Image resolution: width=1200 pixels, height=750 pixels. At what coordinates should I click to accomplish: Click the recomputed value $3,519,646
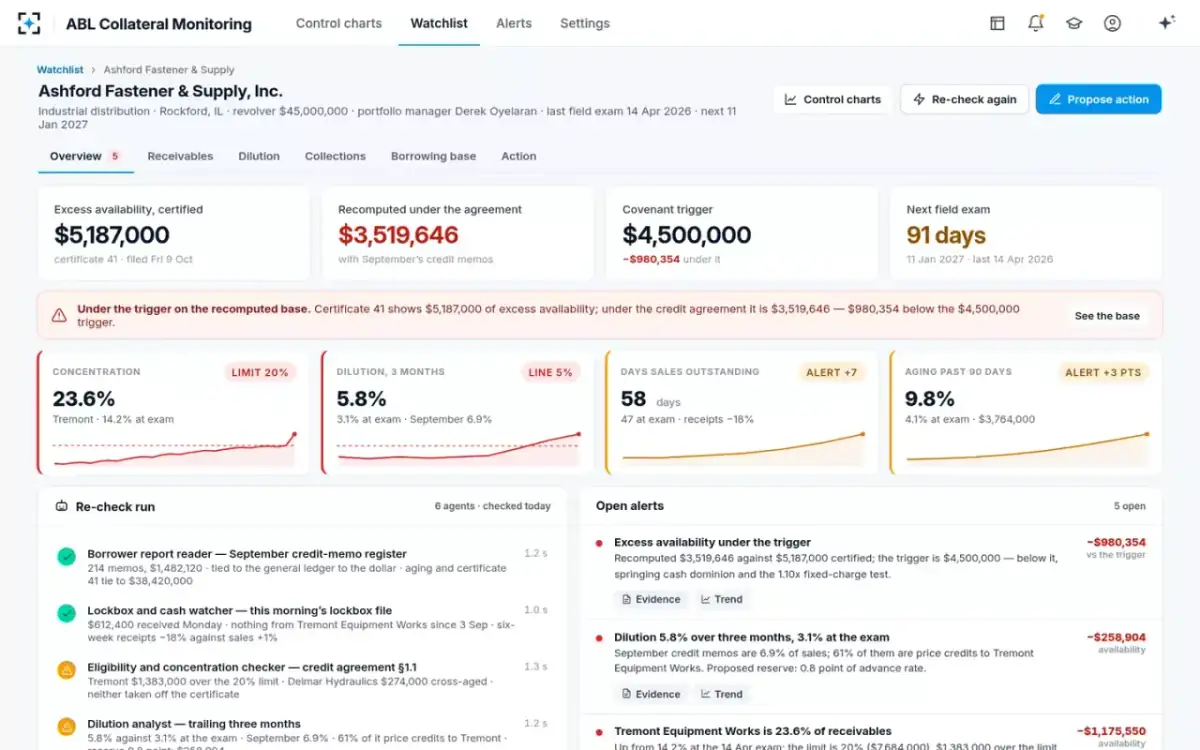(x=398, y=235)
